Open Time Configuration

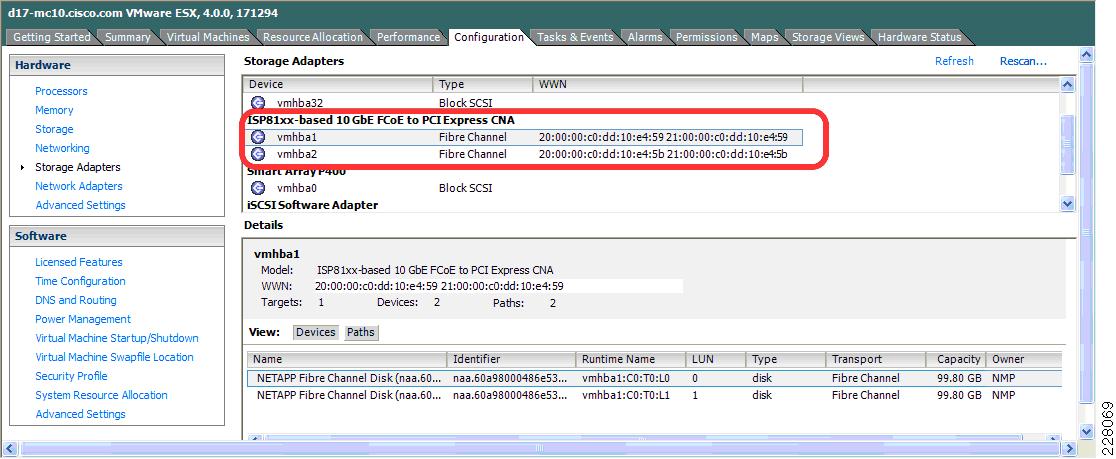click(x=80, y=281)
